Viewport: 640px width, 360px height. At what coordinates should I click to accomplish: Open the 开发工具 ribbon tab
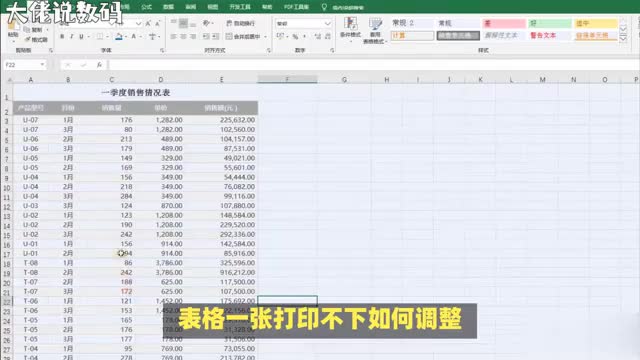[240, 7]
